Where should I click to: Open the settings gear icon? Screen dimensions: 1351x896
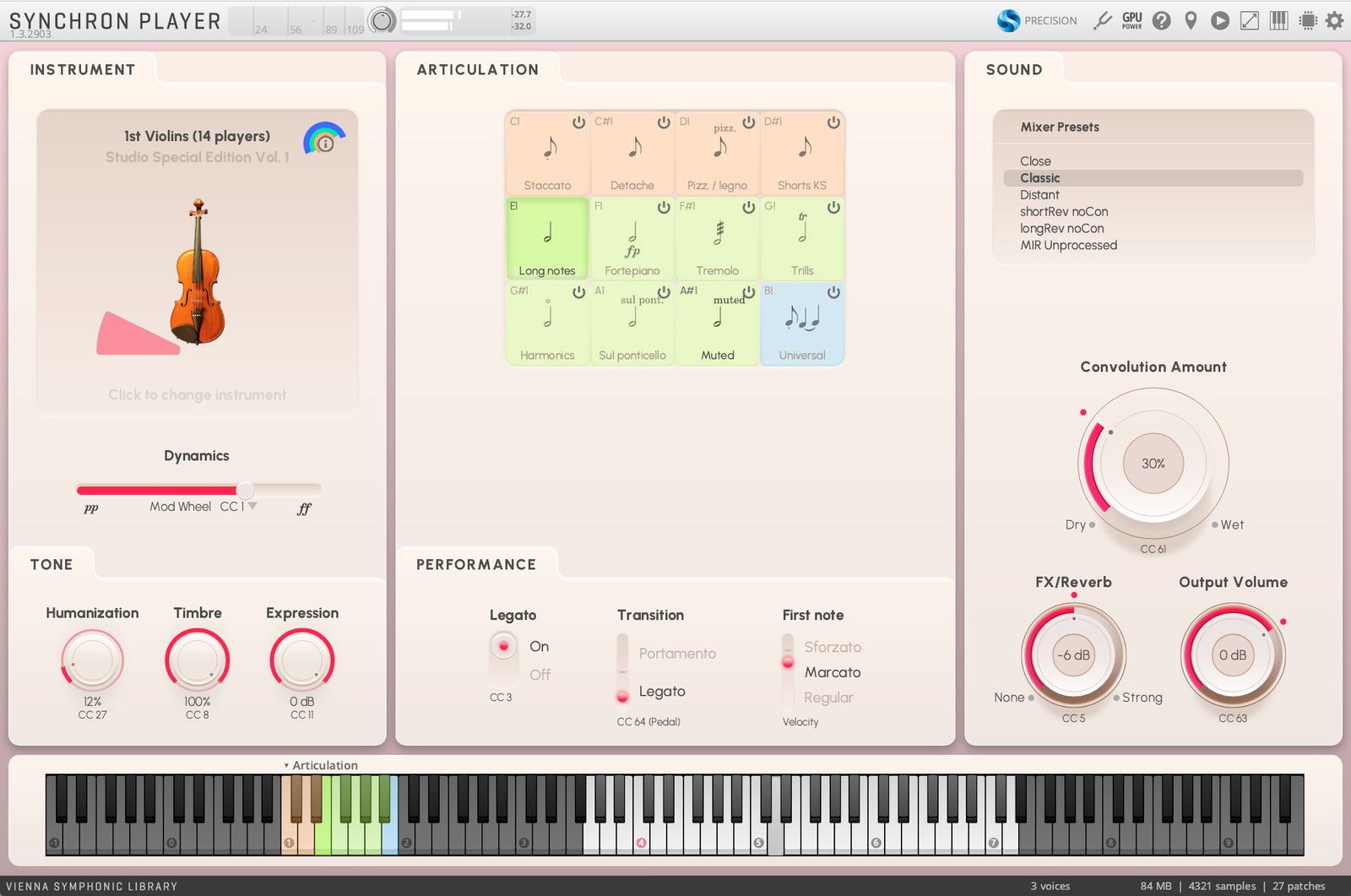pos(1334,20)
